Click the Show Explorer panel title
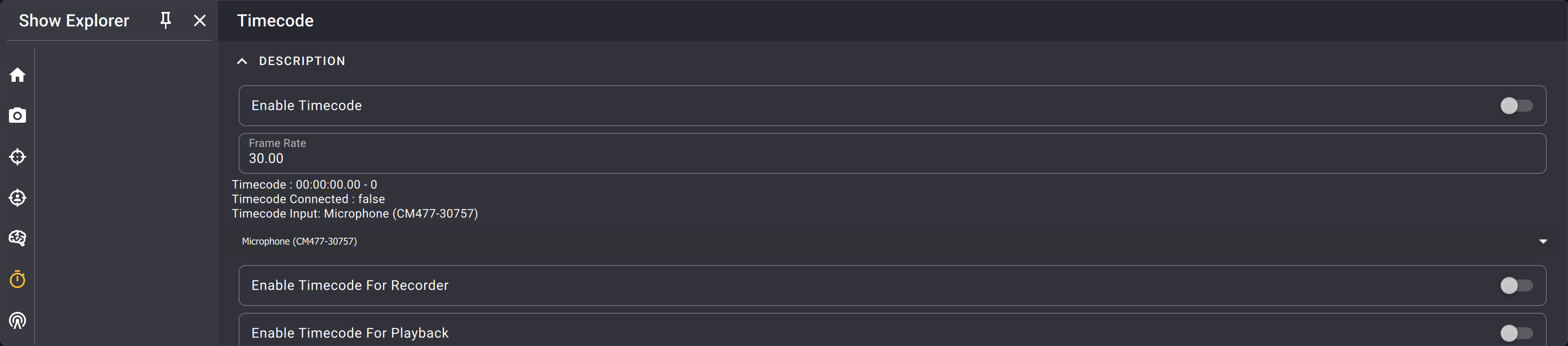This screenshot has width=1568, height=346. tap(74, 21)
